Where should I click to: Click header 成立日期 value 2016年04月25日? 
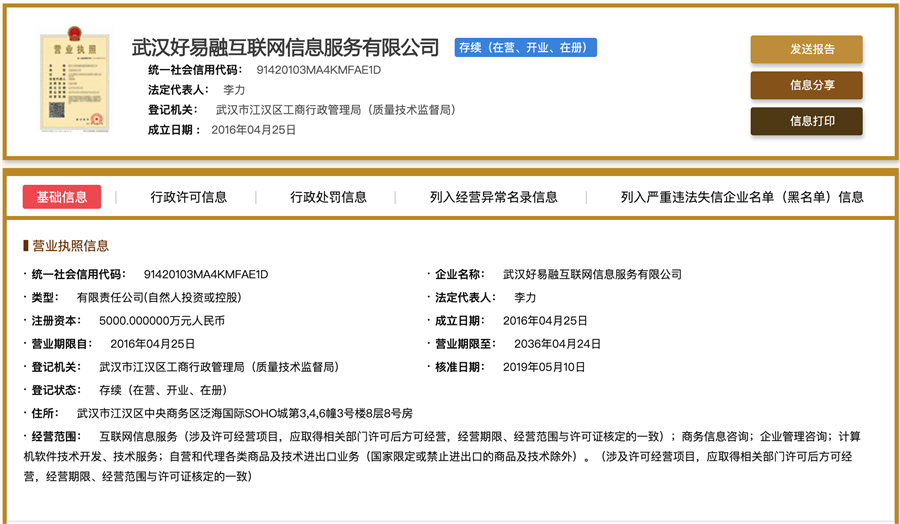coord(254,130)
